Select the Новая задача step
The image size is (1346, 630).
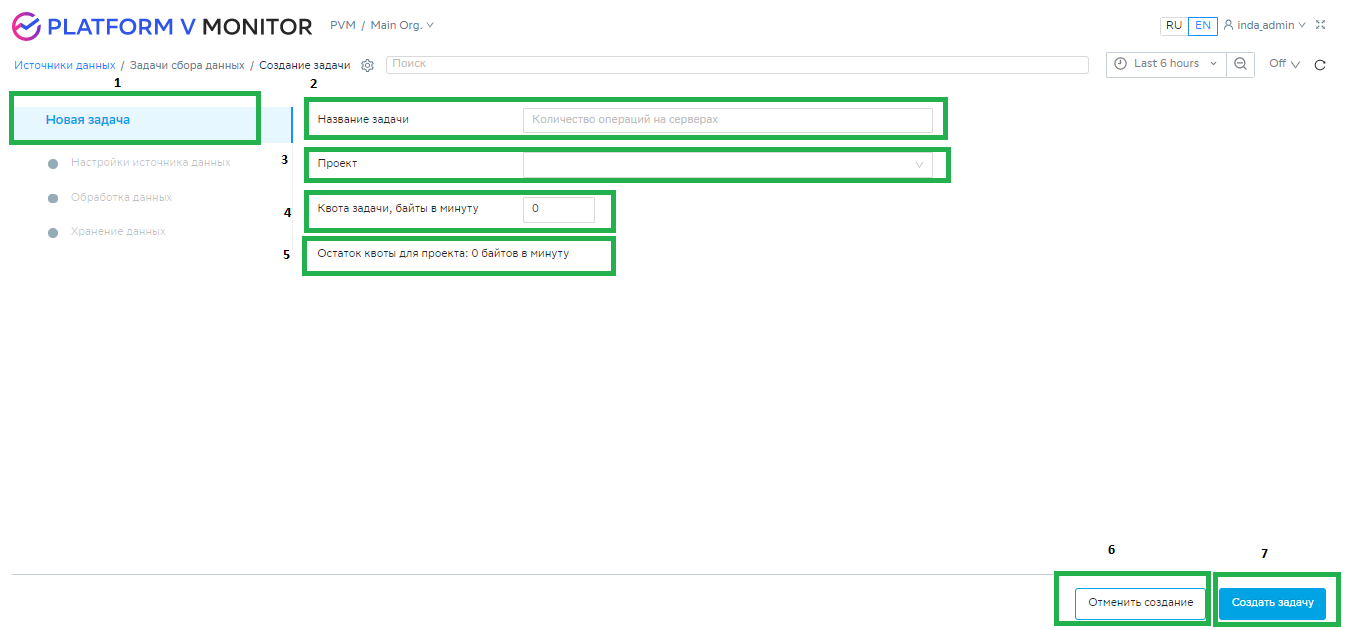coord(88,120)
